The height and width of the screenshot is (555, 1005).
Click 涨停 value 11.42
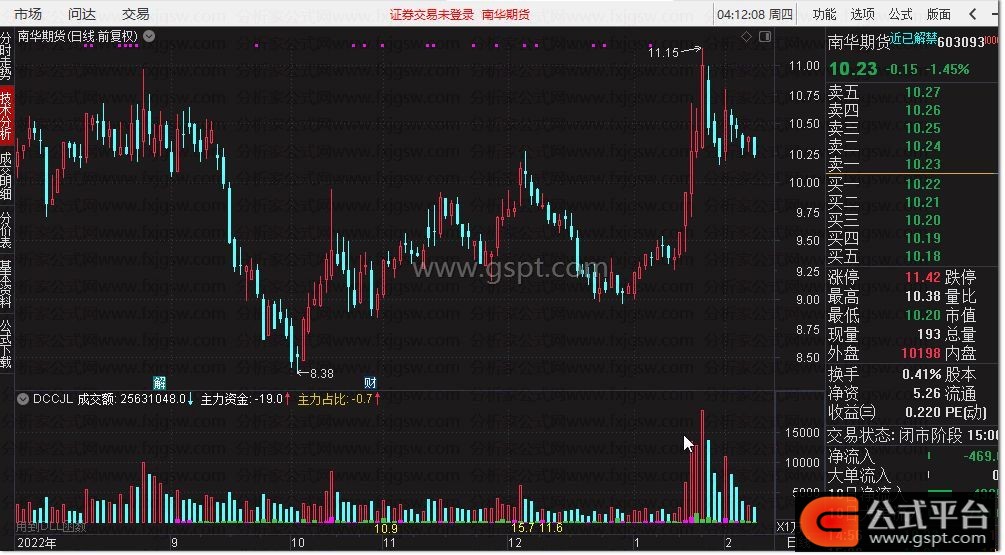[x=922, y=278]
